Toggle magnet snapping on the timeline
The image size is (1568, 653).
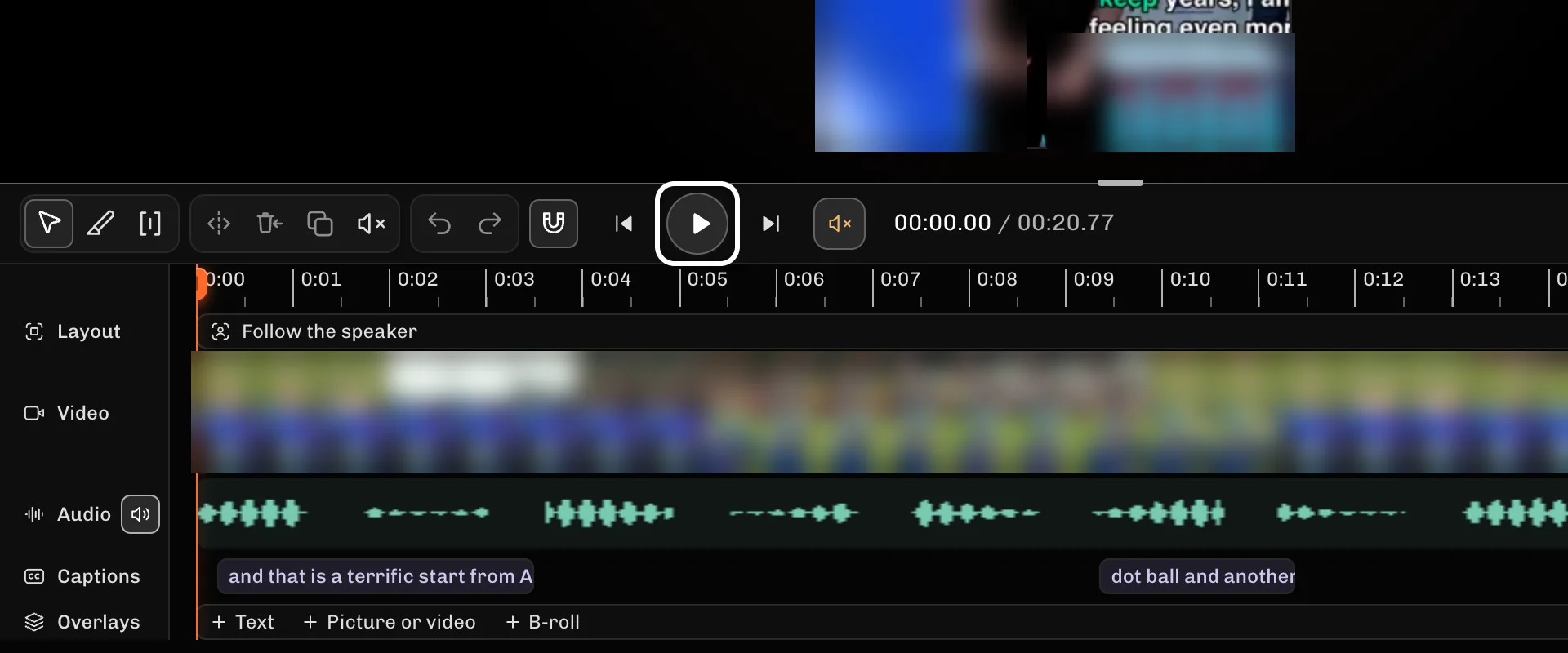pyautogui.click(x=554, y=223)
